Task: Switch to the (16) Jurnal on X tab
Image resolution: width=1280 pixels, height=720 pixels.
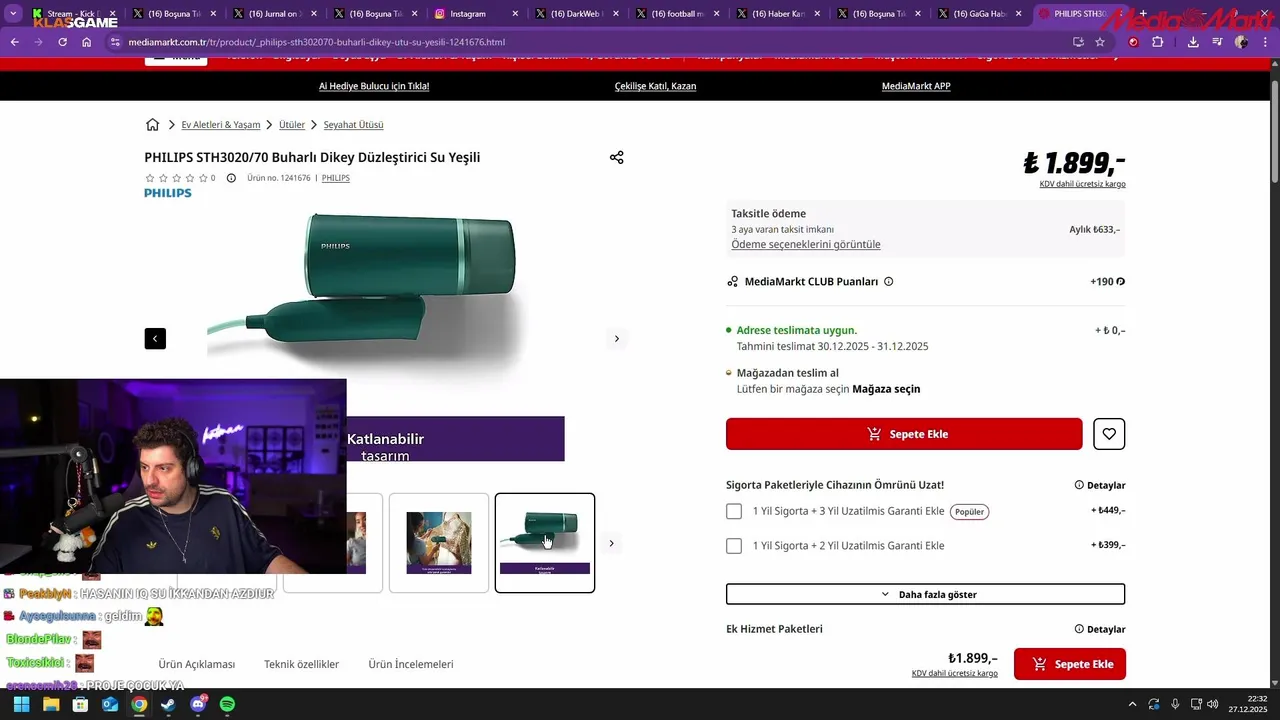Action: click(x=276, y=14)
